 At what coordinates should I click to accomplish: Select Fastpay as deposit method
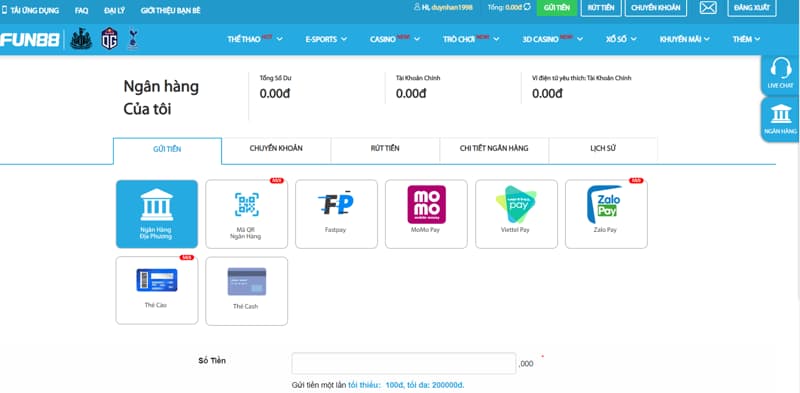pos(336,214)
